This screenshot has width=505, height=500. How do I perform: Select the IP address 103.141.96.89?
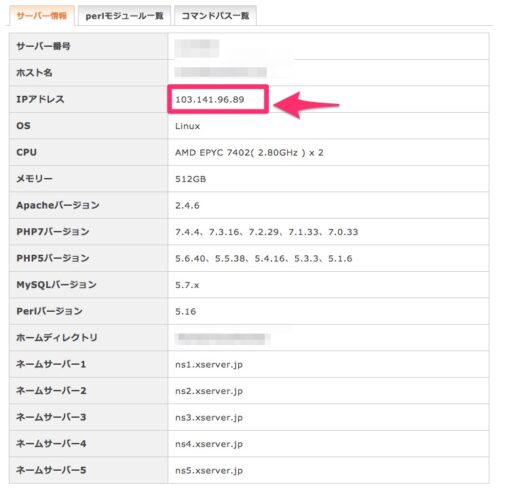210,99
